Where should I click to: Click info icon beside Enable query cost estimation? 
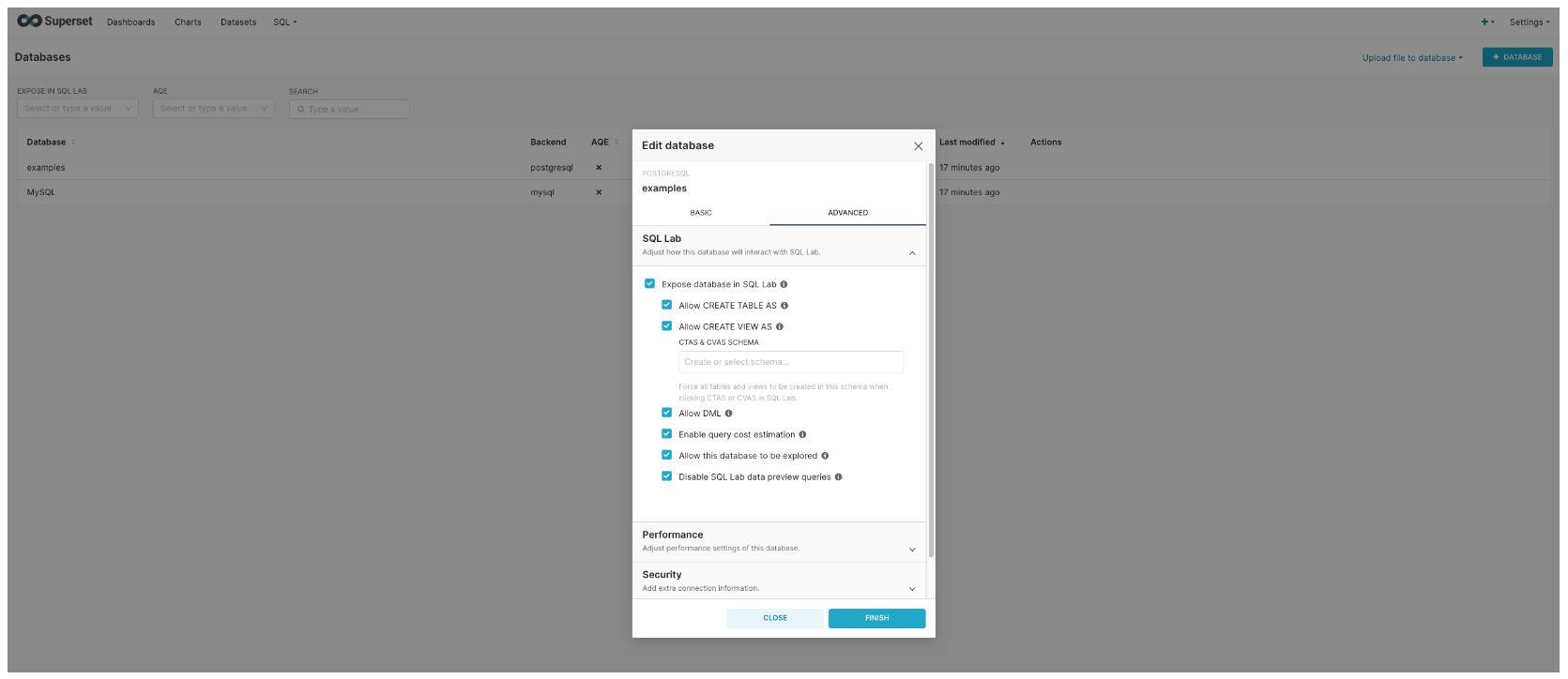point(802,435)
